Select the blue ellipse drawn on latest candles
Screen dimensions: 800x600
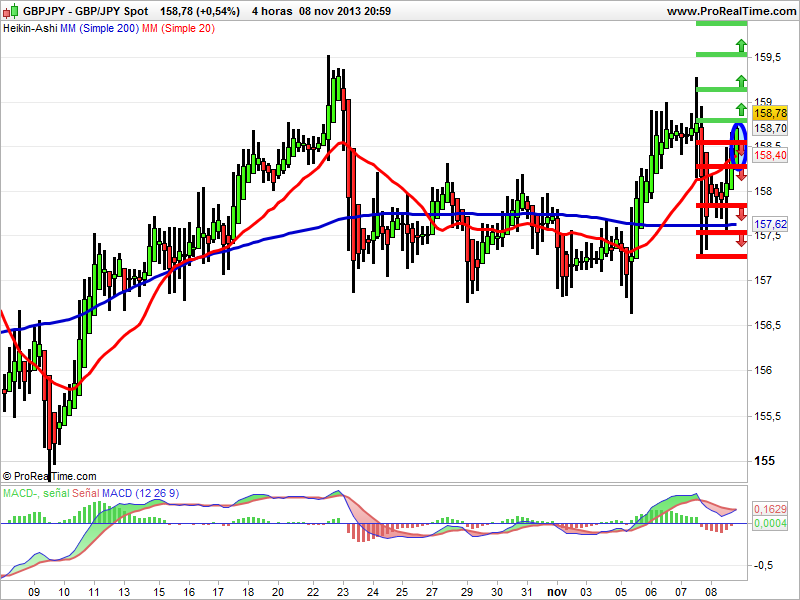pos(740,145)
